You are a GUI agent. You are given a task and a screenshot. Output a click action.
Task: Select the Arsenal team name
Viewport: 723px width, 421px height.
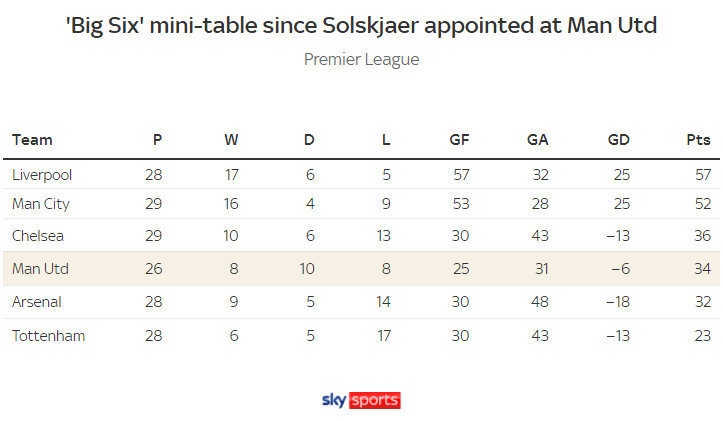[36, 302]
